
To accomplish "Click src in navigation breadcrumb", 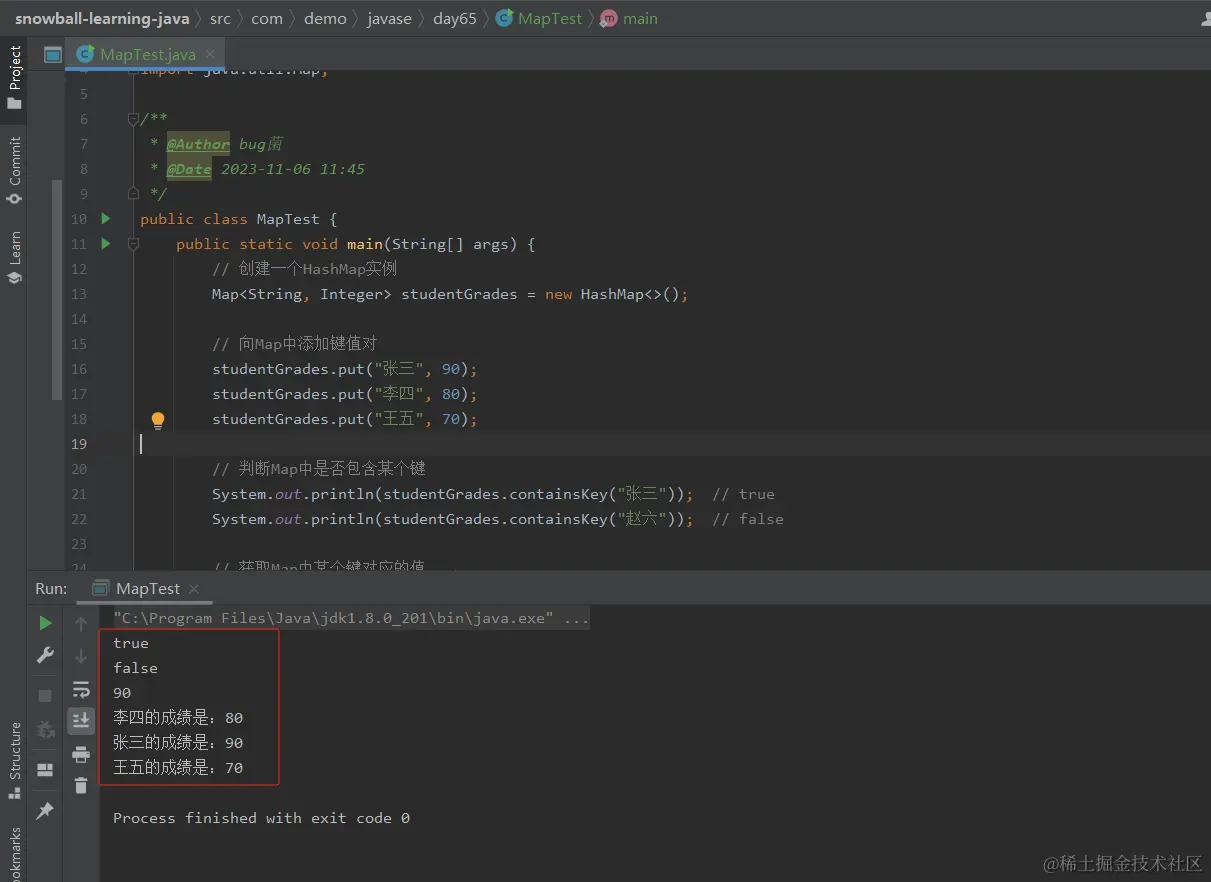I will pyautogui.click(x=220, y=18).
